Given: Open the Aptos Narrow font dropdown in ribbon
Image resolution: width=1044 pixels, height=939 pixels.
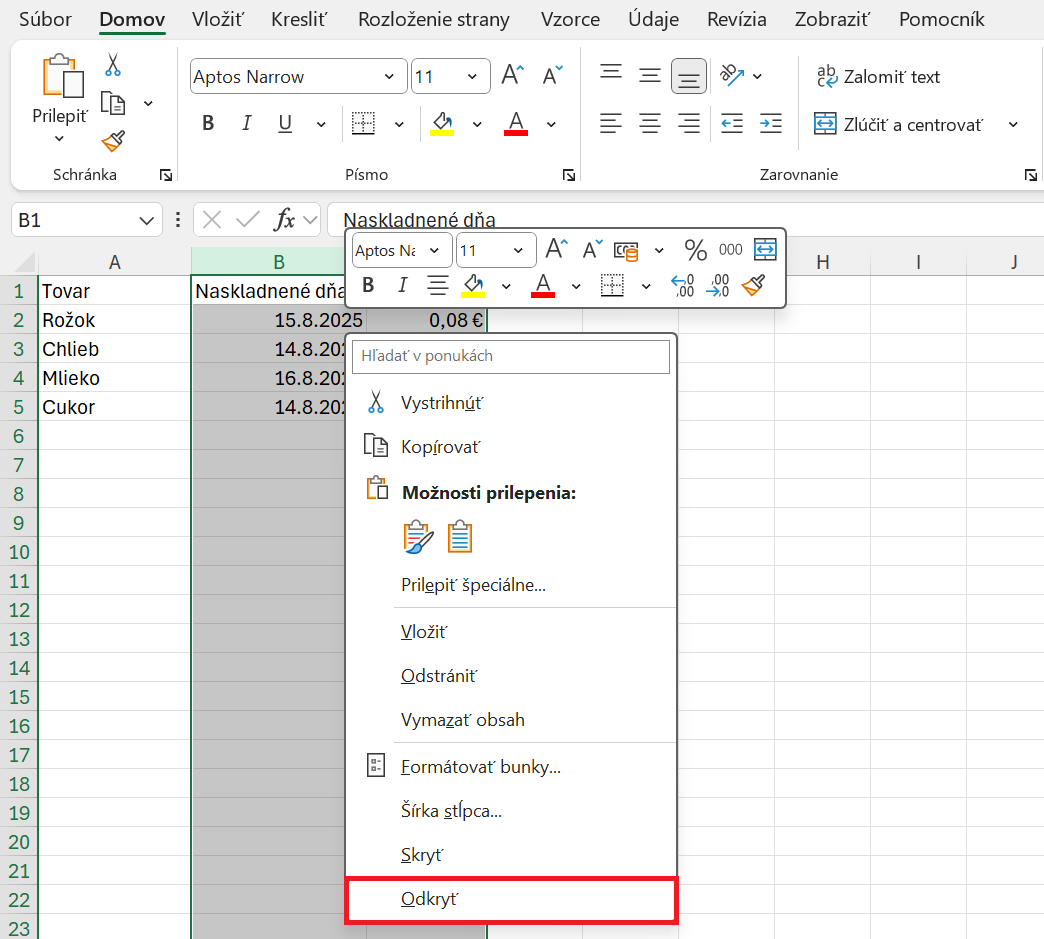Looking at the screenshot, I should (390, 77).
